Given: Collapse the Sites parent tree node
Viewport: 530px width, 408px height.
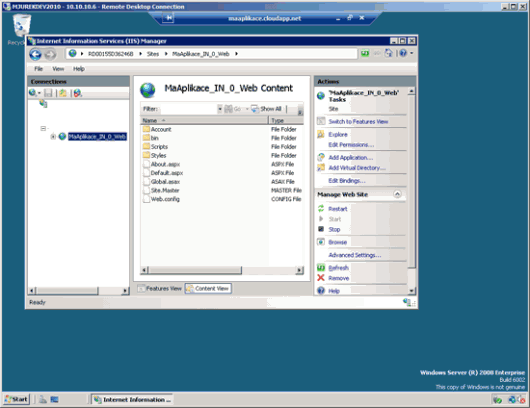Looking at the screenshot, I should coord(43,128).
